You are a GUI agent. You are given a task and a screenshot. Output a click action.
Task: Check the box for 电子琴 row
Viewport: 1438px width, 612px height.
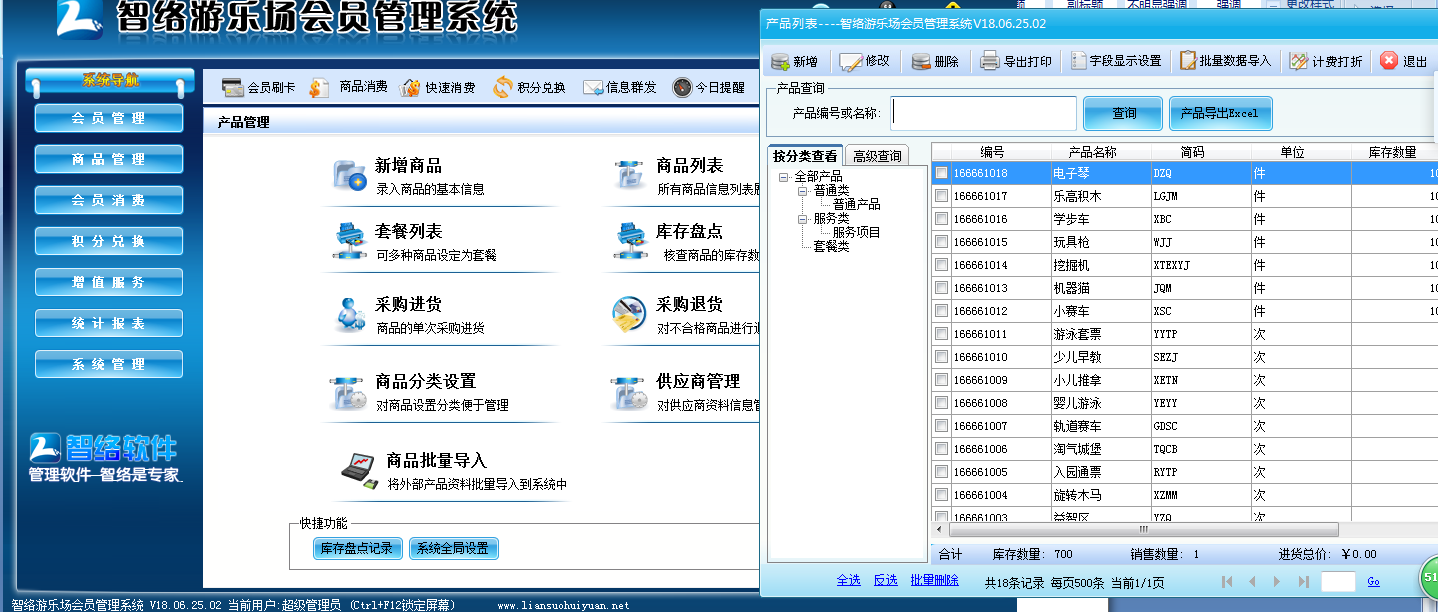pyautogui.click(x=941, y=173)
